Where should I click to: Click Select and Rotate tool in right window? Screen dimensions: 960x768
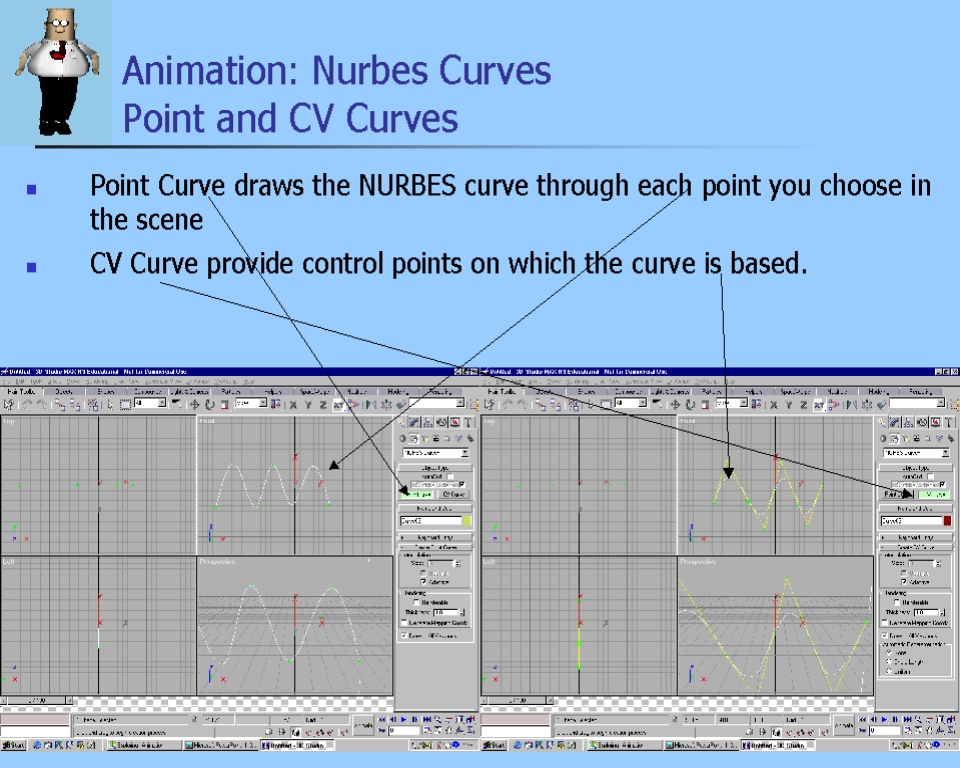click(690, 404)
